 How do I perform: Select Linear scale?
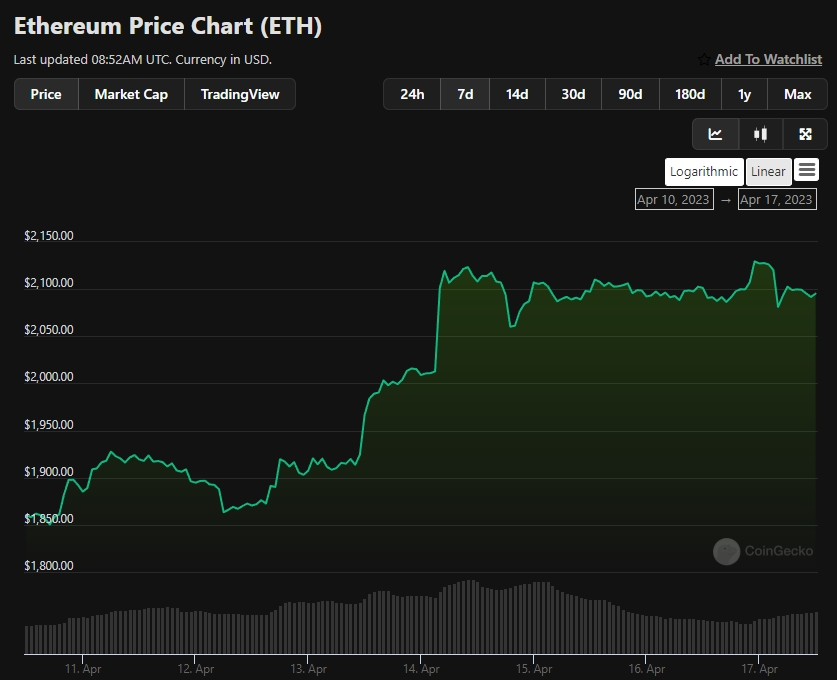coord(768,172)
